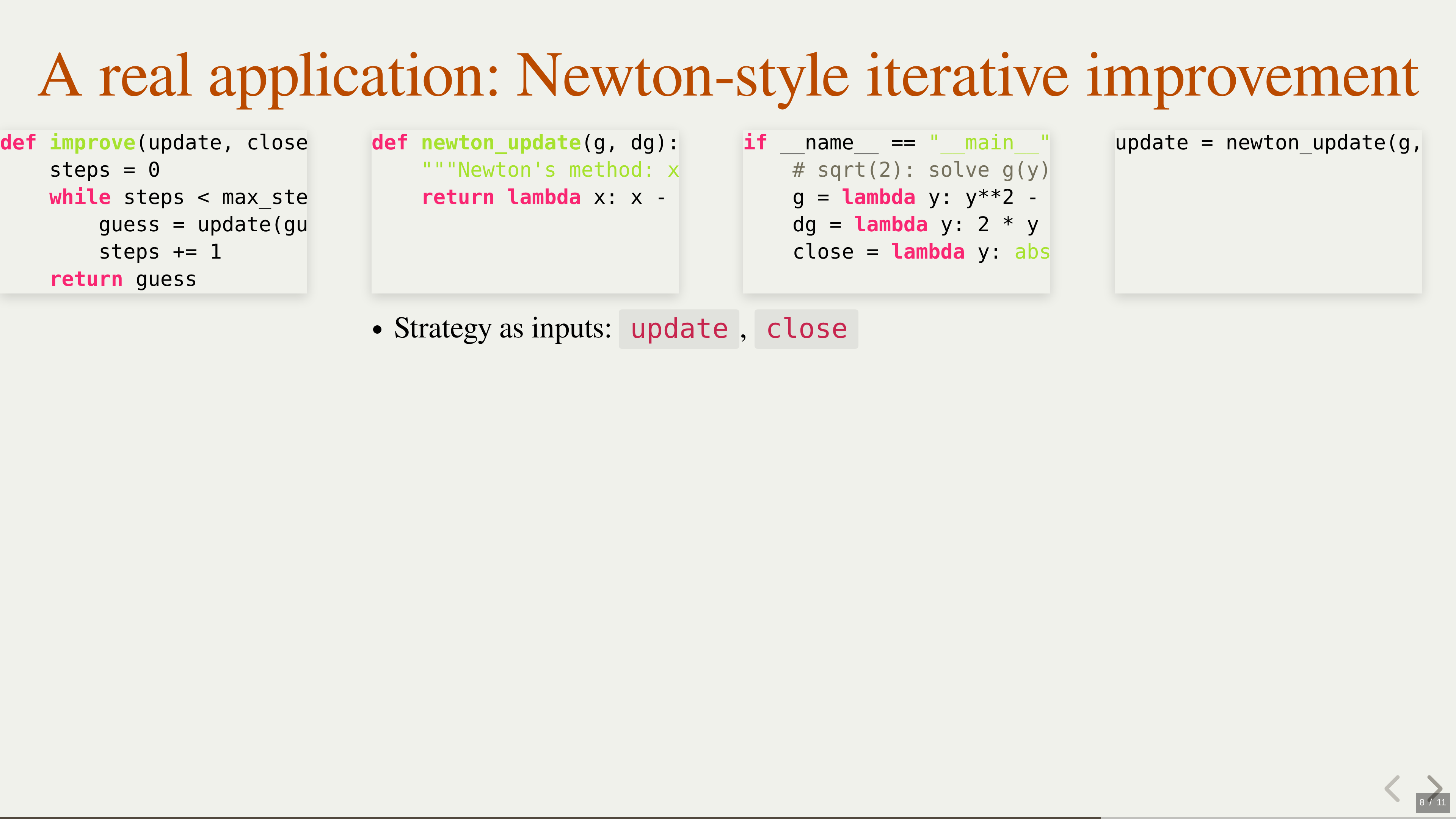
Task: Click the 'return guess' code line
Action: 123,279
